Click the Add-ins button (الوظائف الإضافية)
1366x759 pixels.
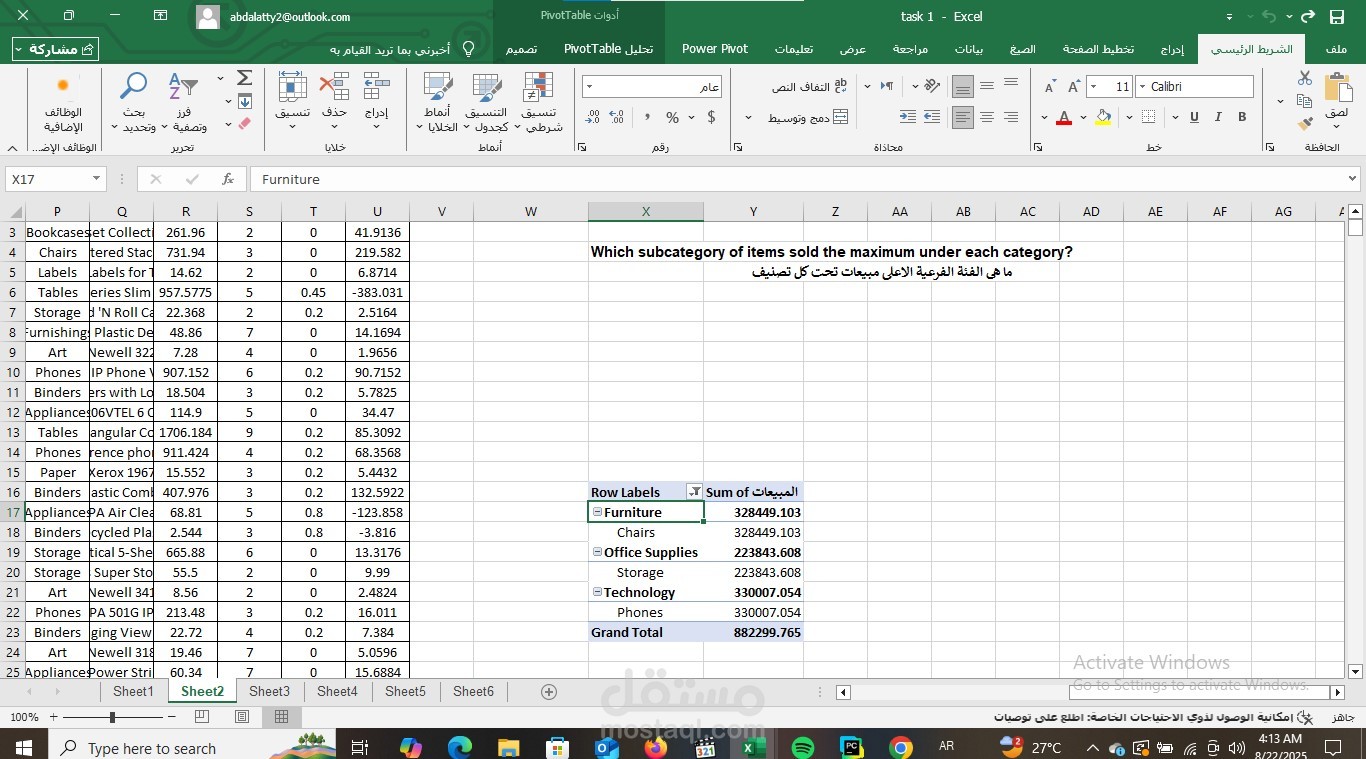point(63,103)
